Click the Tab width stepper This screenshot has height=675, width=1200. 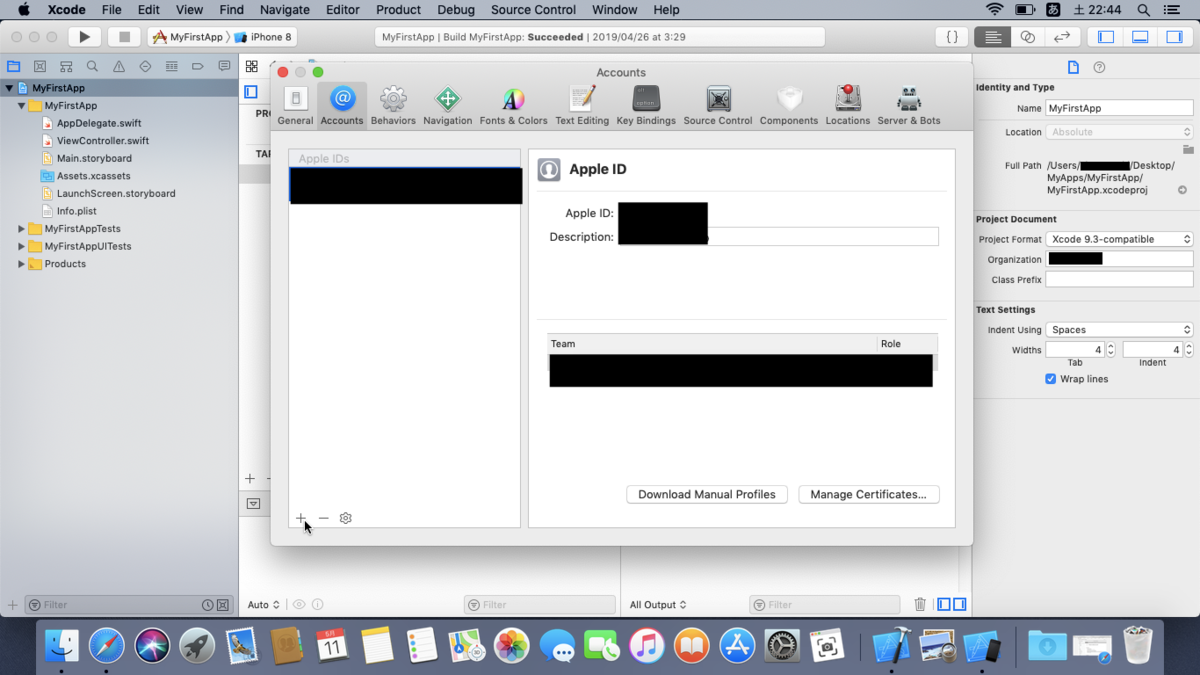pyautogui.click(x=1111, y=350)
